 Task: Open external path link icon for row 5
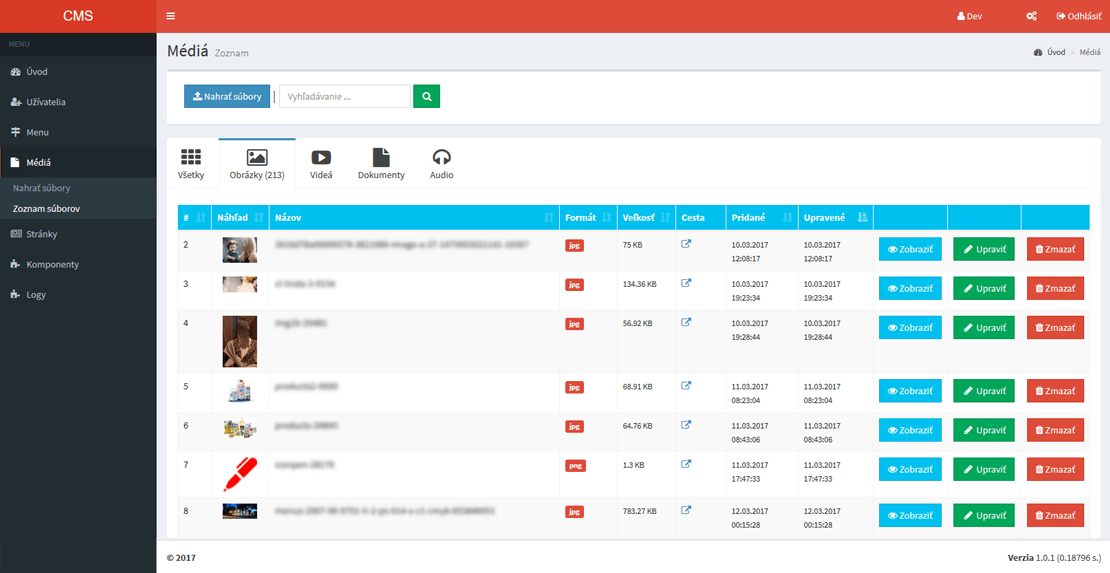pyautogui.click(x=685, y=385)
